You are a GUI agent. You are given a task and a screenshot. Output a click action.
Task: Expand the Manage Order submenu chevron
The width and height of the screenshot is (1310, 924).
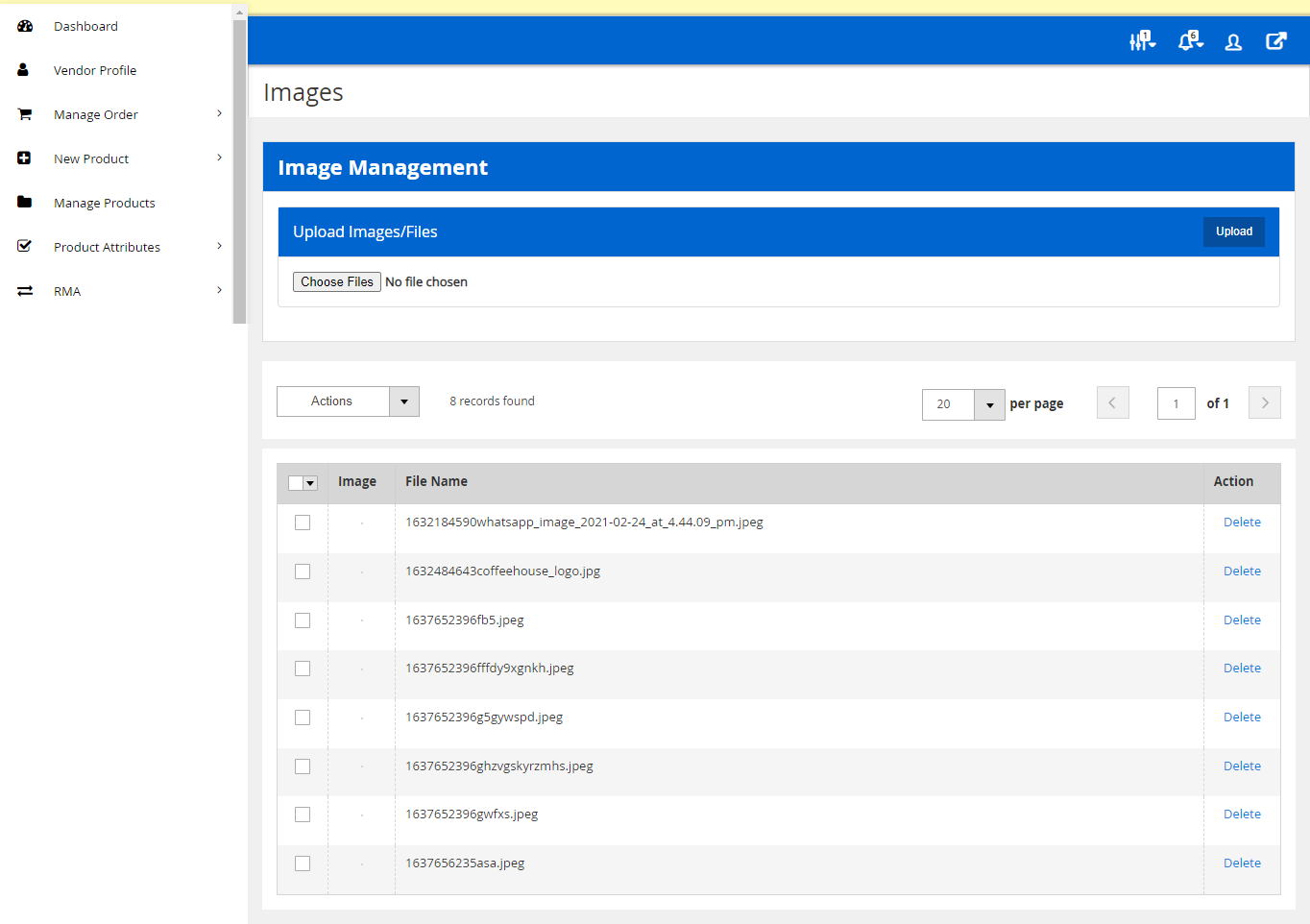click(x=219, y=113)
